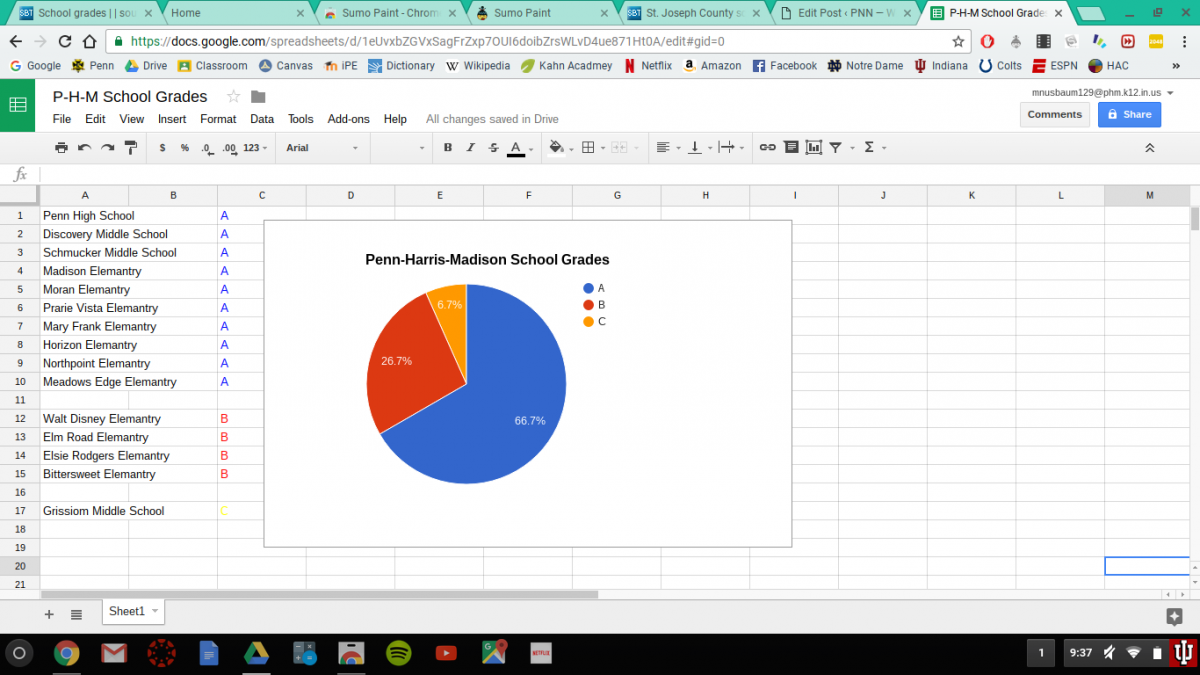
Task: Format as percent
Action: tap(185, 147)
